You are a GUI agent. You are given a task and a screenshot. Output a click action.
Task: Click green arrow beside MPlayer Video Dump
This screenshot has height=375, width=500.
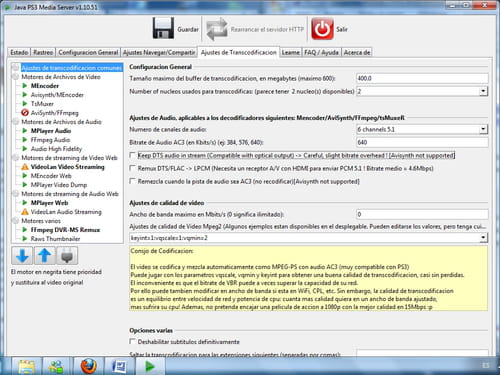[x=25, y=185]
